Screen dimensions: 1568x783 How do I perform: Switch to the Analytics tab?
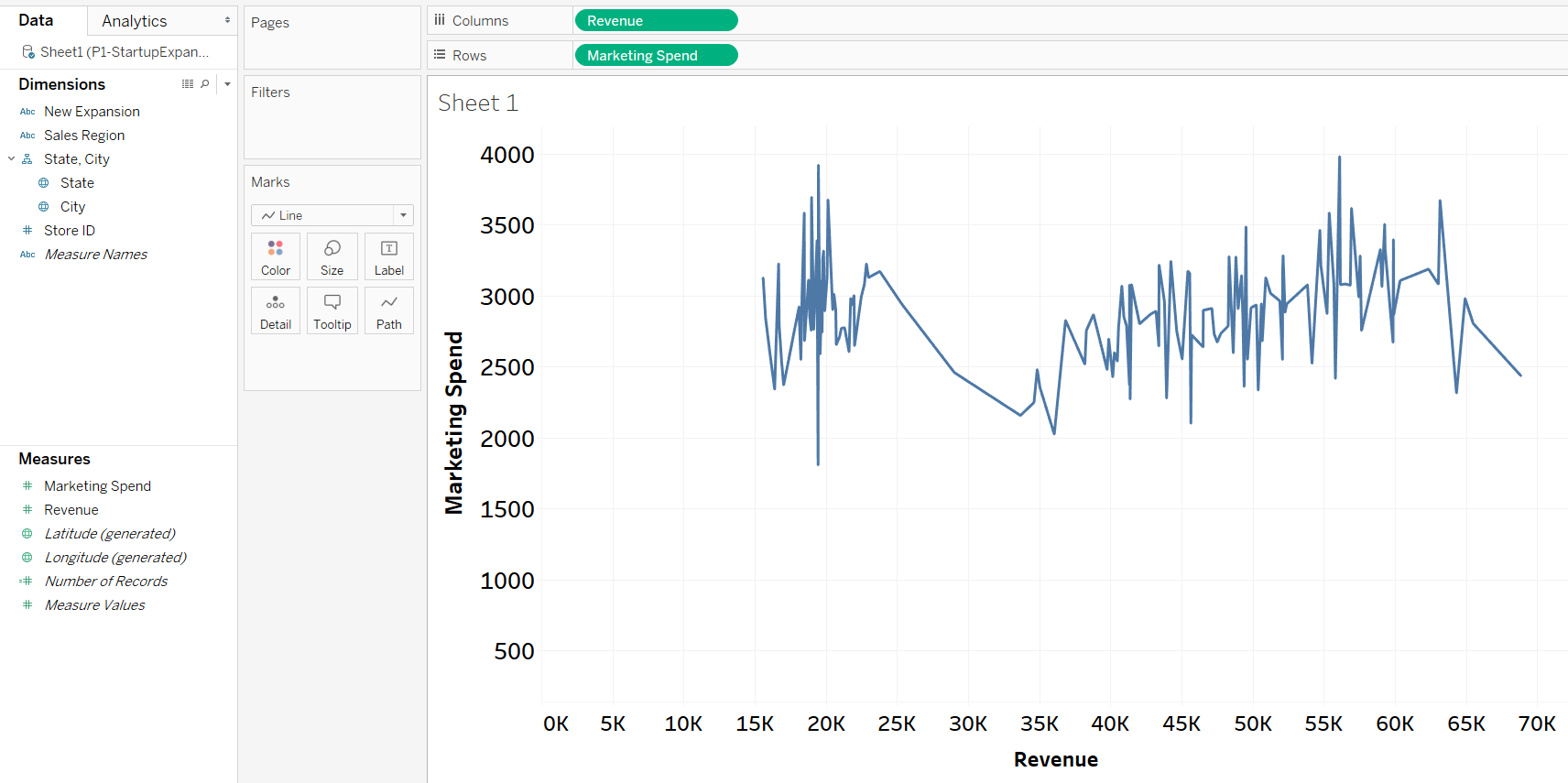135,21
